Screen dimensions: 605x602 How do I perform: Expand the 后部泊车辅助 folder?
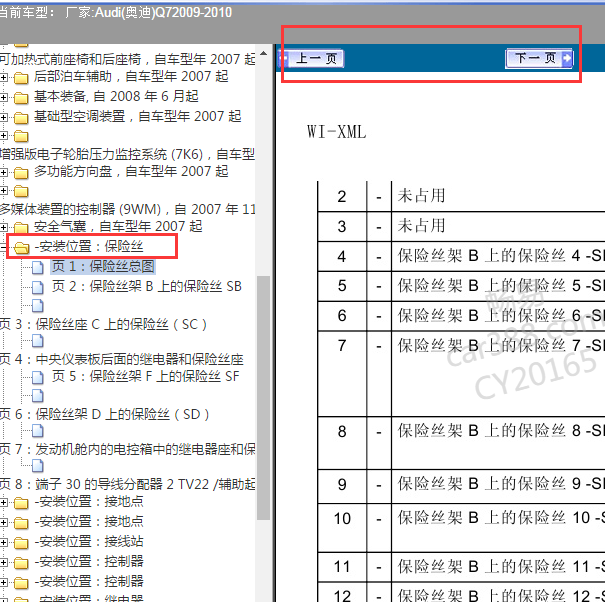pyautogui.click(x=3, y=78)
